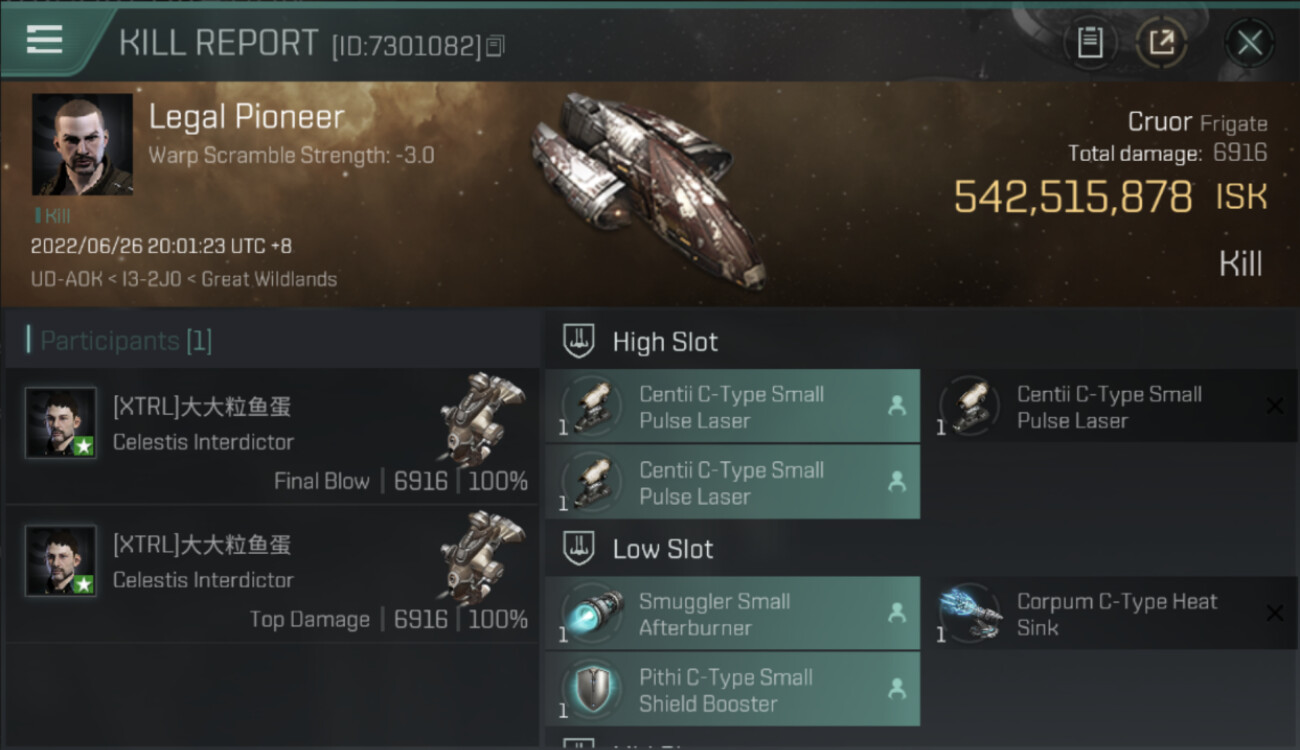Click the destroyed Heat Sink X mark

click(x=1274, y=613)
